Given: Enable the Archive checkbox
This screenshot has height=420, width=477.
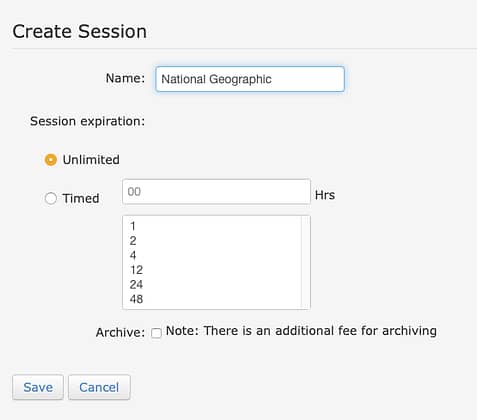Looking at the screenshot, I should (x=156, y=333).
